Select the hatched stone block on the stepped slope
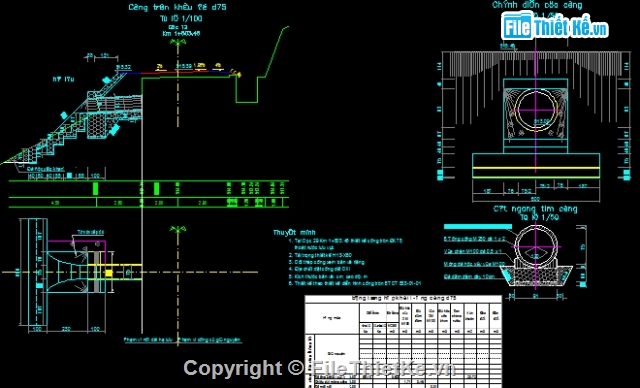The image size is (640, 388). (x=98, y=126)
